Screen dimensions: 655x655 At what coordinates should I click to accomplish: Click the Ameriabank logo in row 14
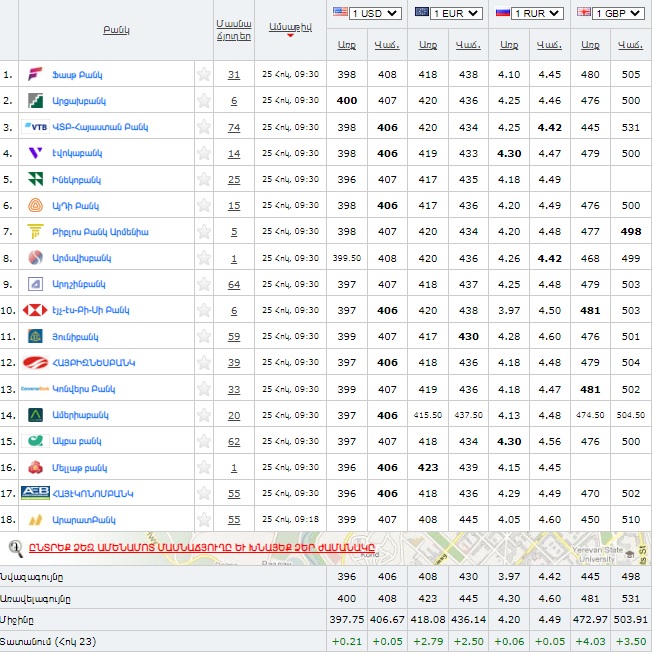coord(35,414)
